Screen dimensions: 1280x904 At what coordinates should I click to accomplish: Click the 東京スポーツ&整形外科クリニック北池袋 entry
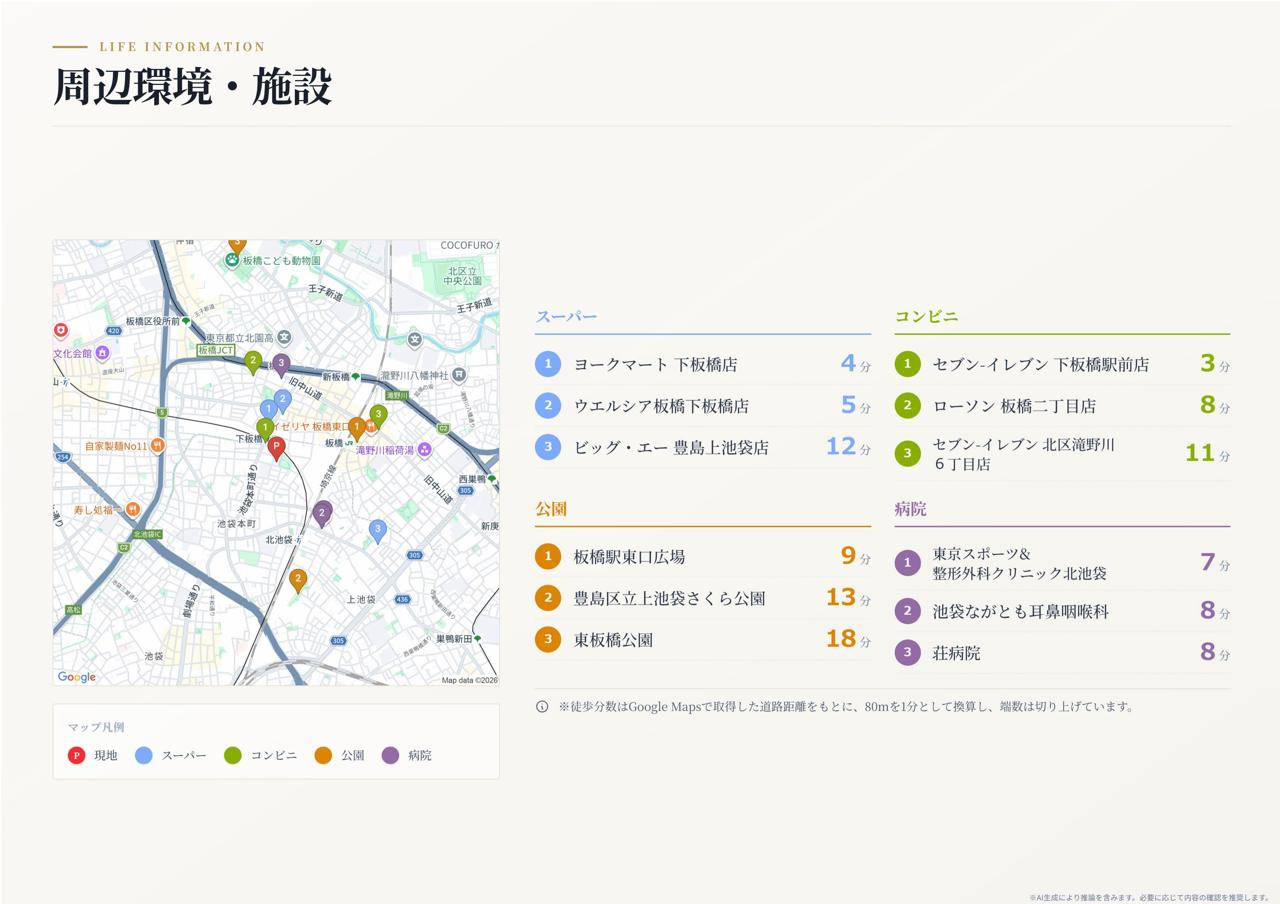pos(1062,563)
